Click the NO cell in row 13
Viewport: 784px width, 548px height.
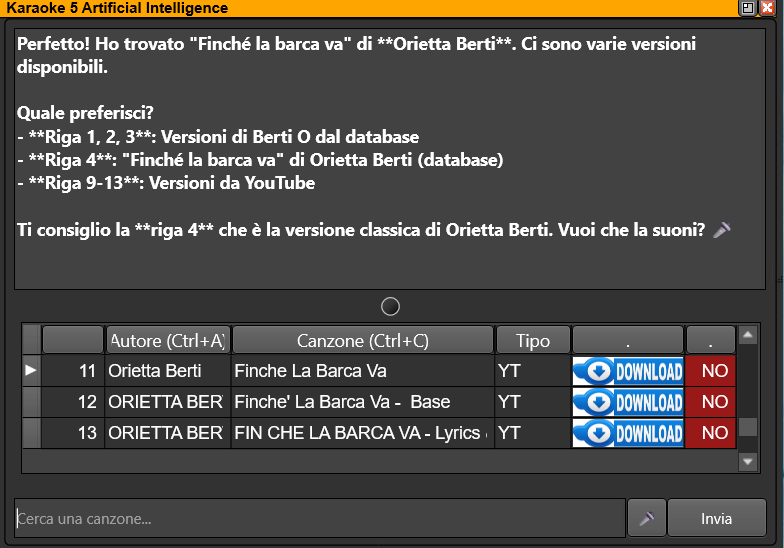[710, 433]
